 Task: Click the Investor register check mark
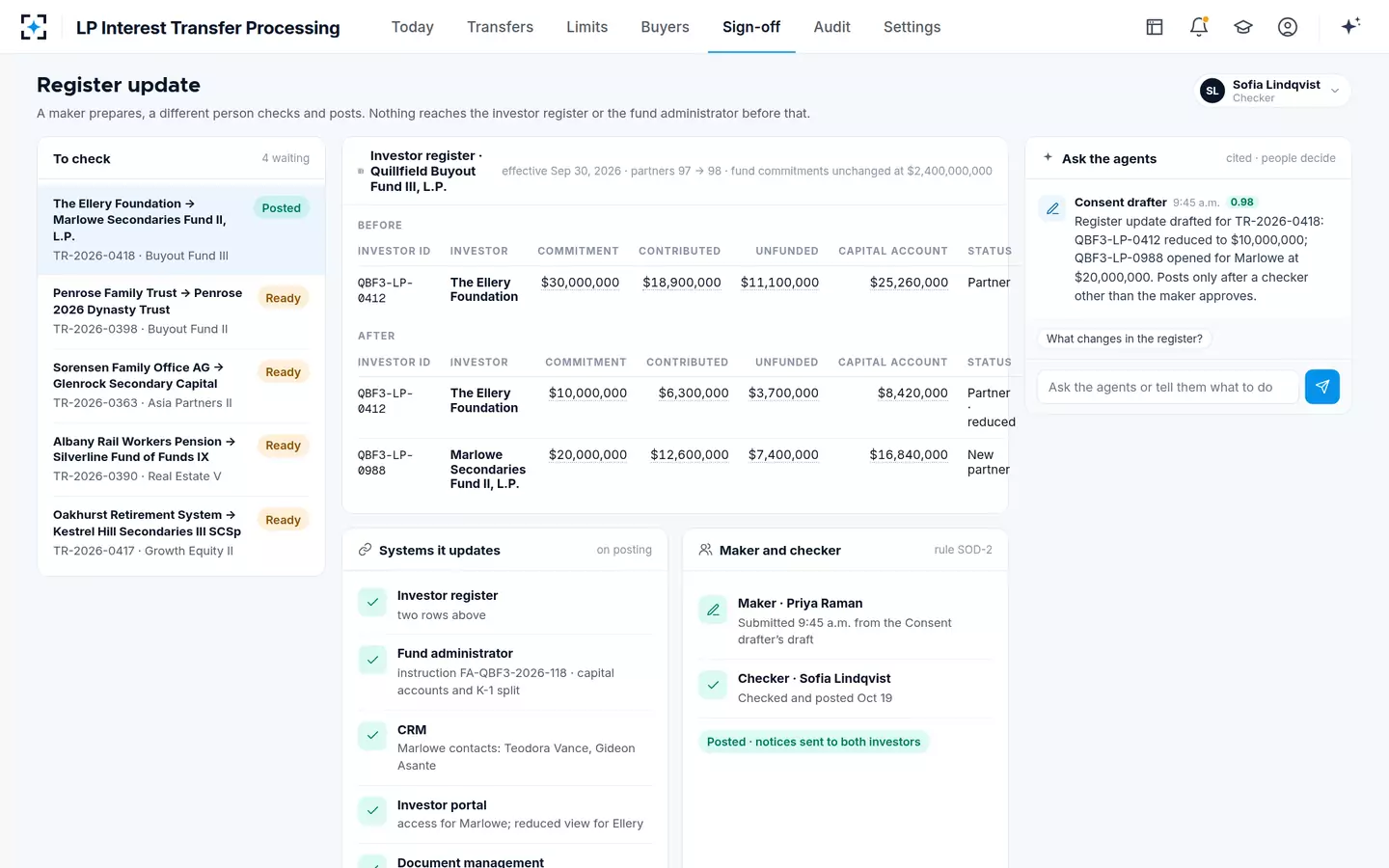coord(372,602)
